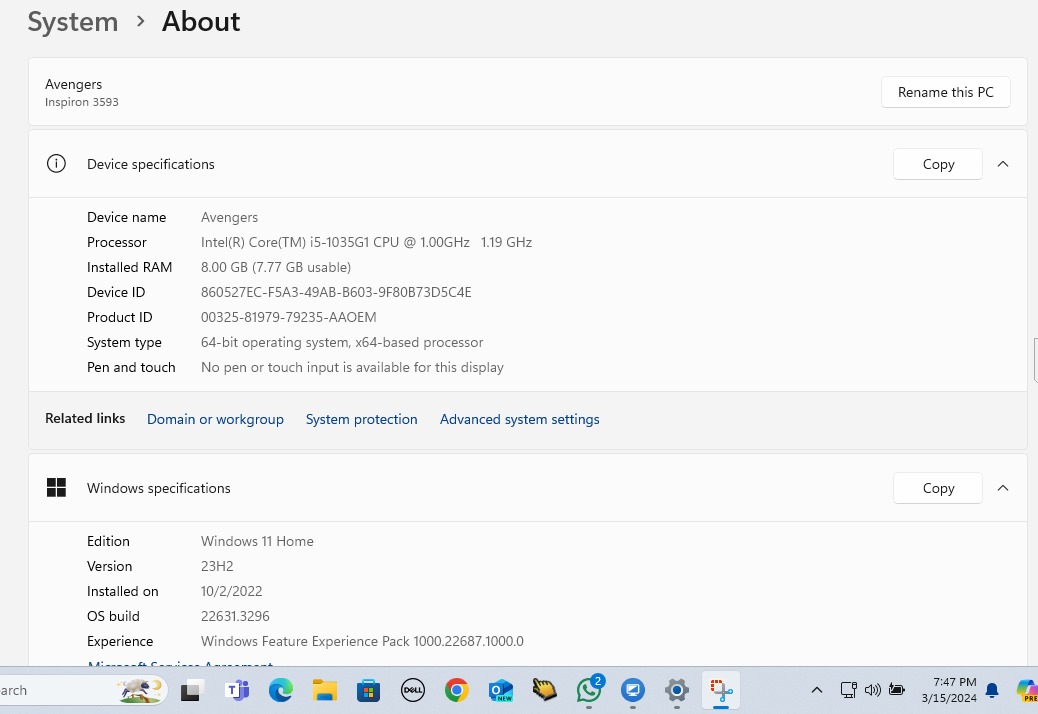1038x714 pixels.
Task: Copy the Device specifications
Action: tap(937, 164)
